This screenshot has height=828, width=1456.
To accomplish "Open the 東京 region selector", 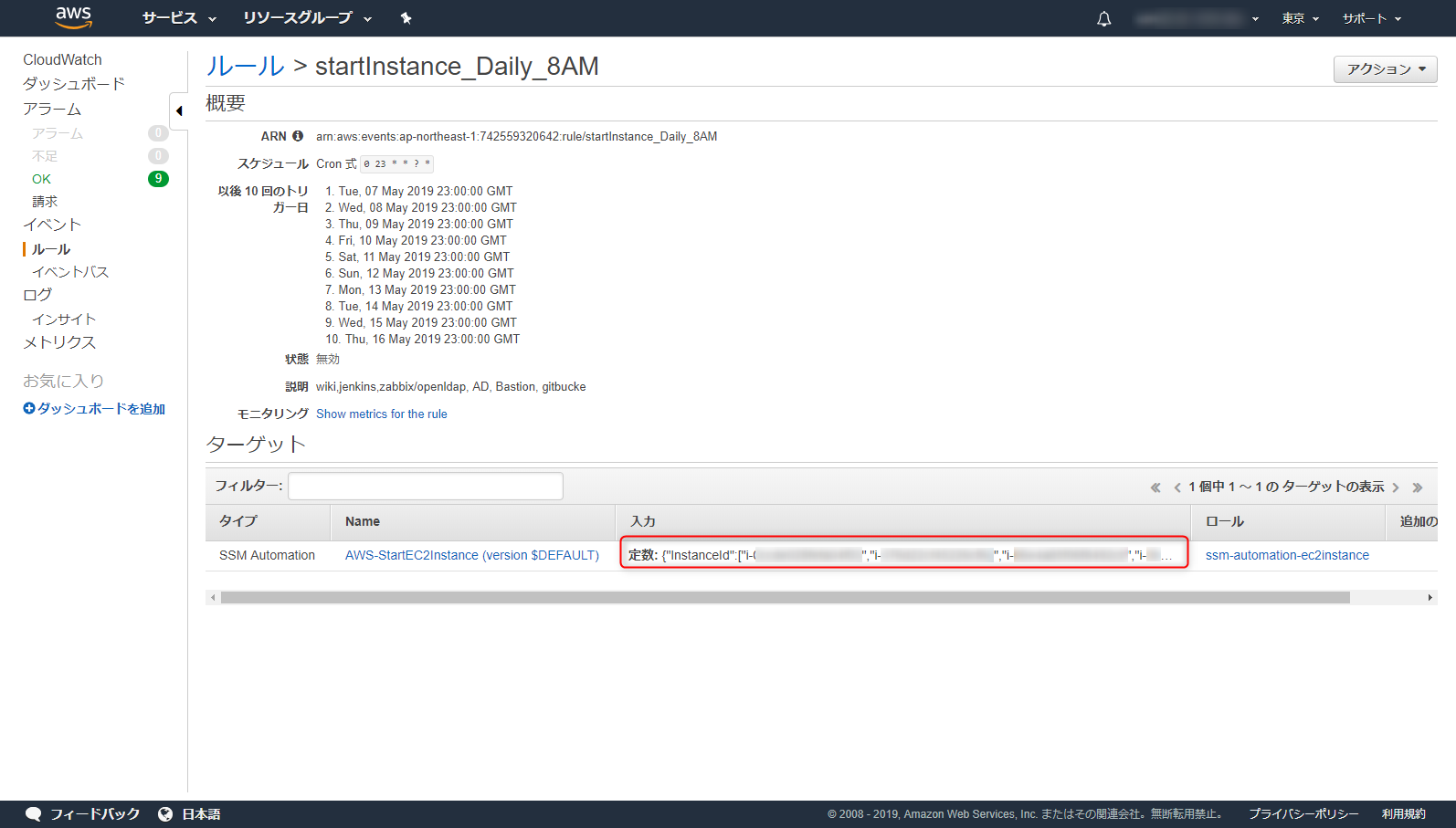I will coord(1300,18).
